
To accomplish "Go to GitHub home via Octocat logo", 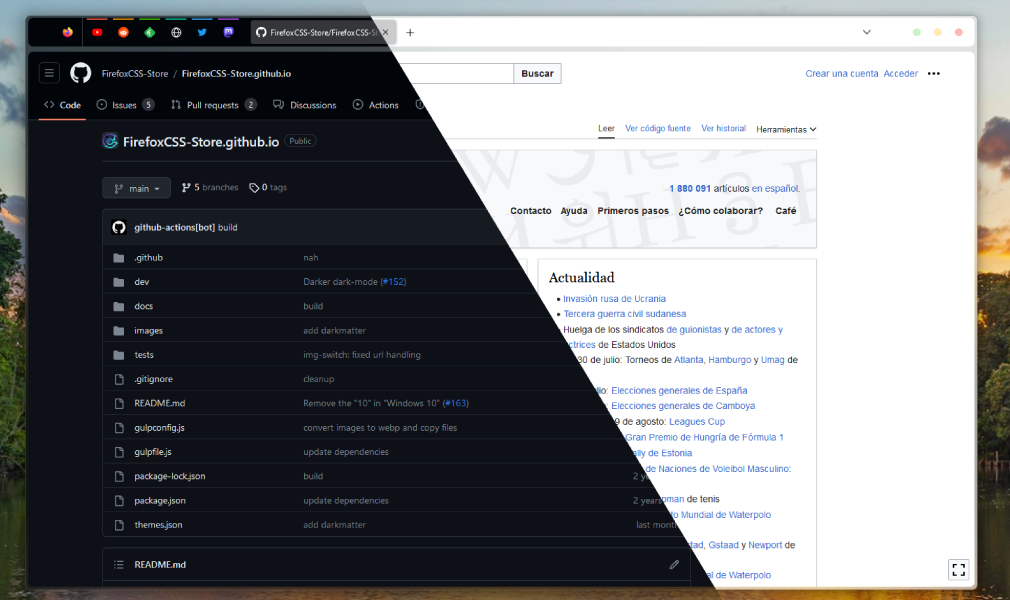I will click(81, 73).
